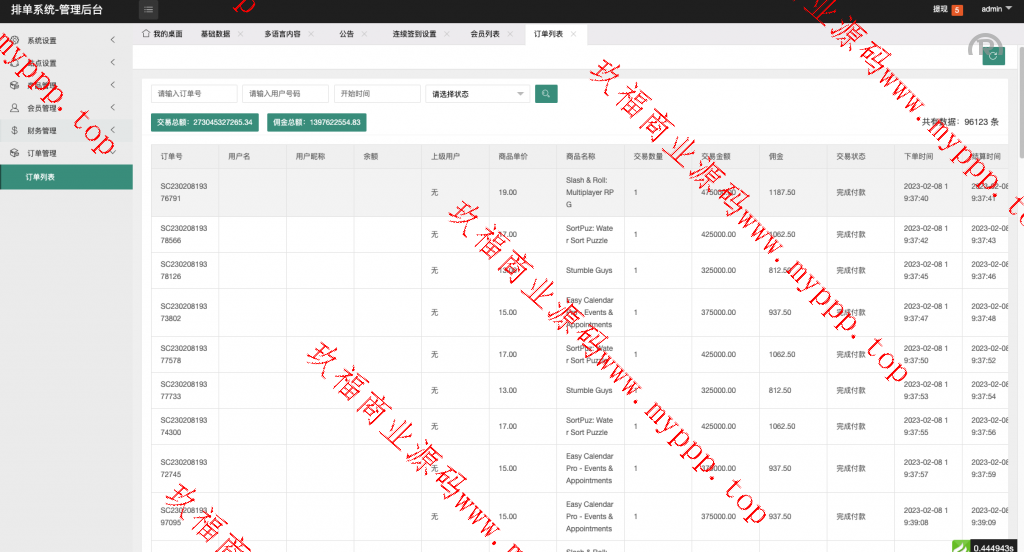Viewport: 1024px width, 552px height.
Task: Switch to the 会员列表 tab
Action: (x=485, y=34)
